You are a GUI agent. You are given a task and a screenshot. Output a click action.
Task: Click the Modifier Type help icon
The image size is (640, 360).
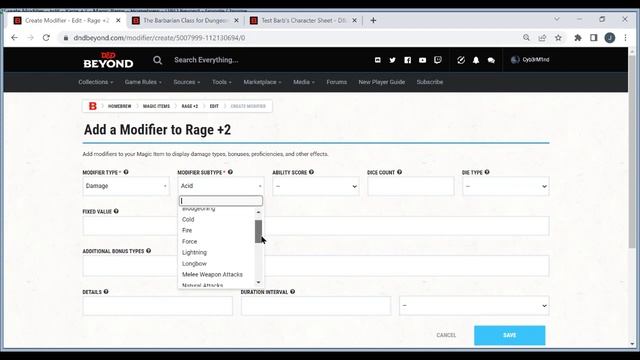pyautogui.click(x=126, y=172)
